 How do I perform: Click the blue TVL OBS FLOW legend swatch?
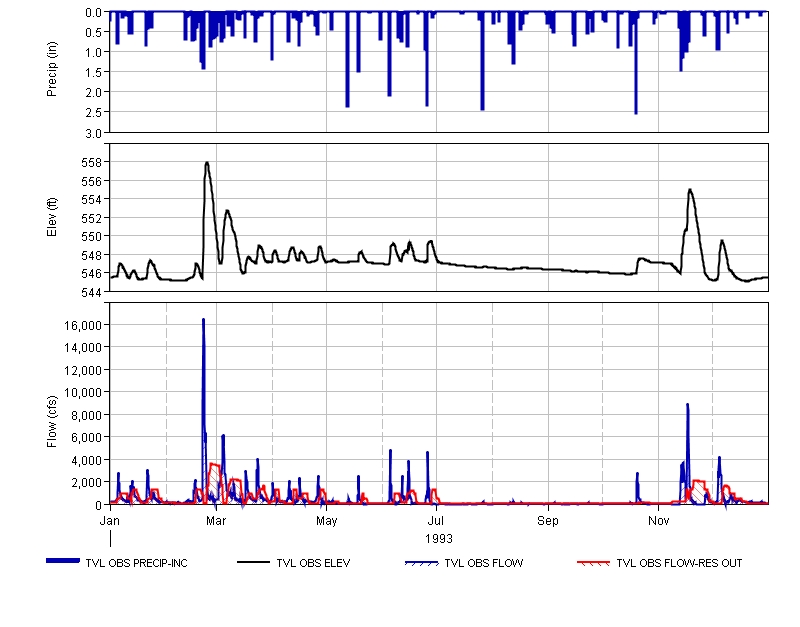click(x=421, y=563)
